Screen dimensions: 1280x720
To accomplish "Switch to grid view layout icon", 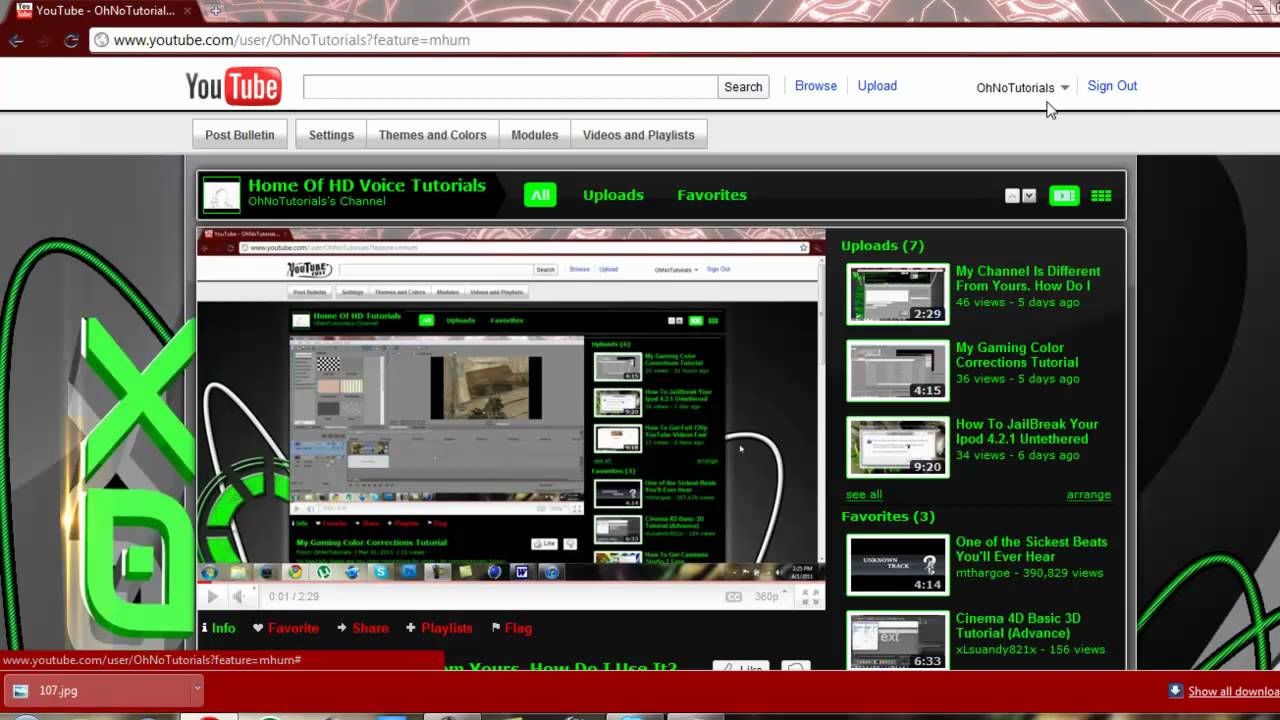I will pos(1101,196).
